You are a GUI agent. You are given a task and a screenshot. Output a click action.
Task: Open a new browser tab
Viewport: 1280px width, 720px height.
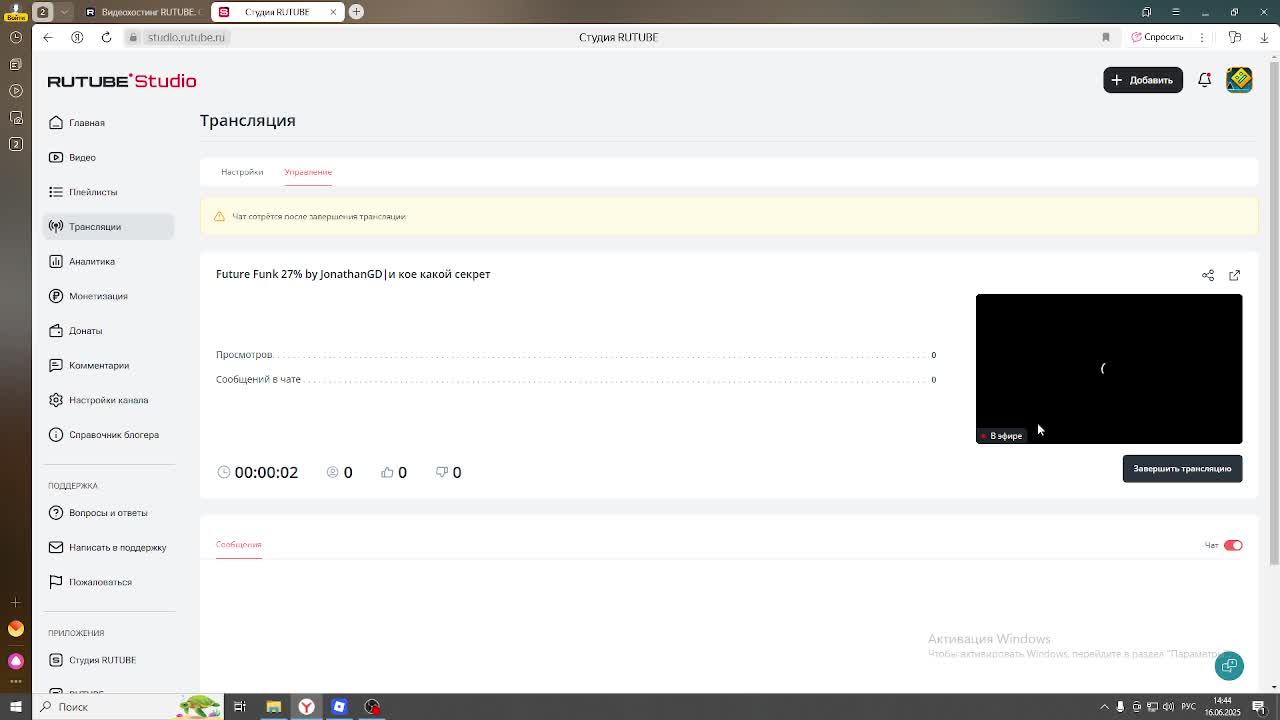[x=356, y=12]
